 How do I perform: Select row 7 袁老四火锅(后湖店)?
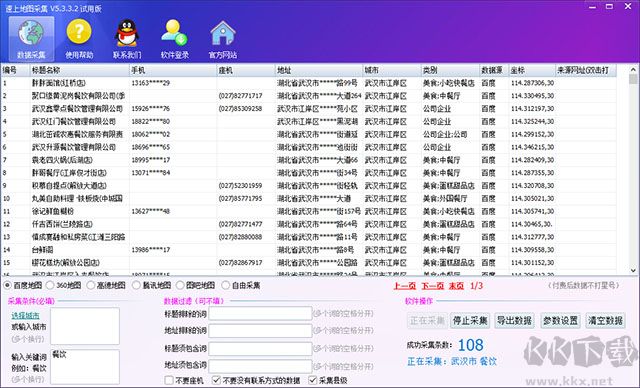point(62,160)
